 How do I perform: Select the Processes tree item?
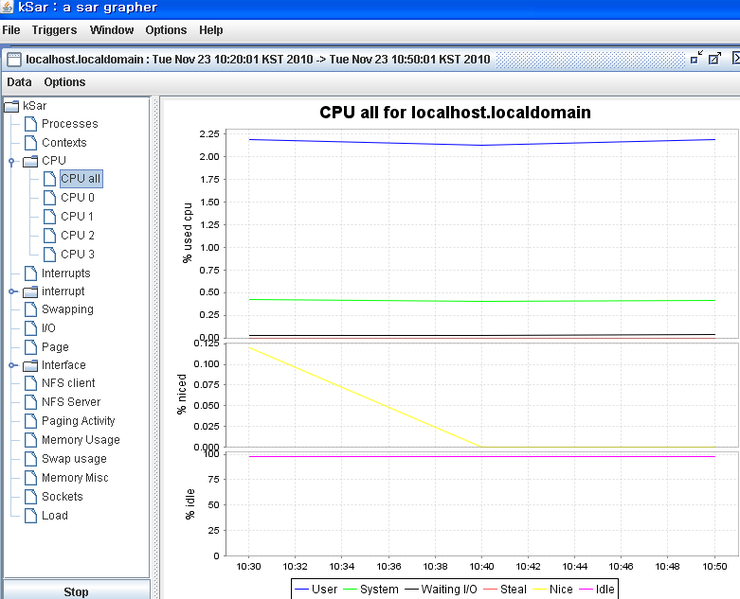coord(70,124)
